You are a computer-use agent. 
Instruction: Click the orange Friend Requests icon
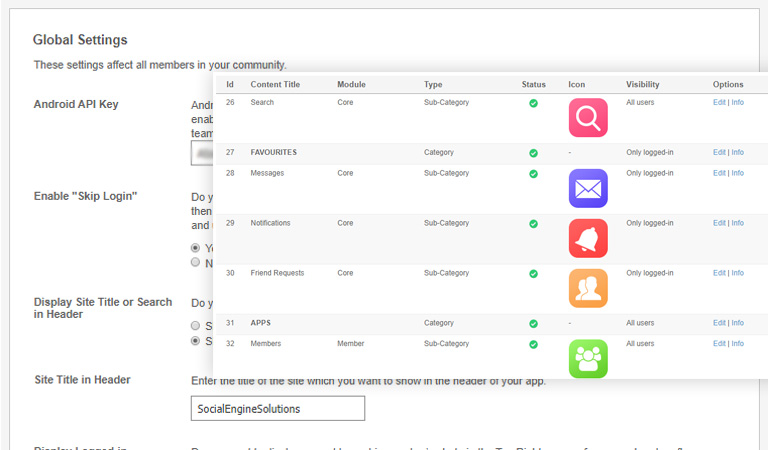588,288
